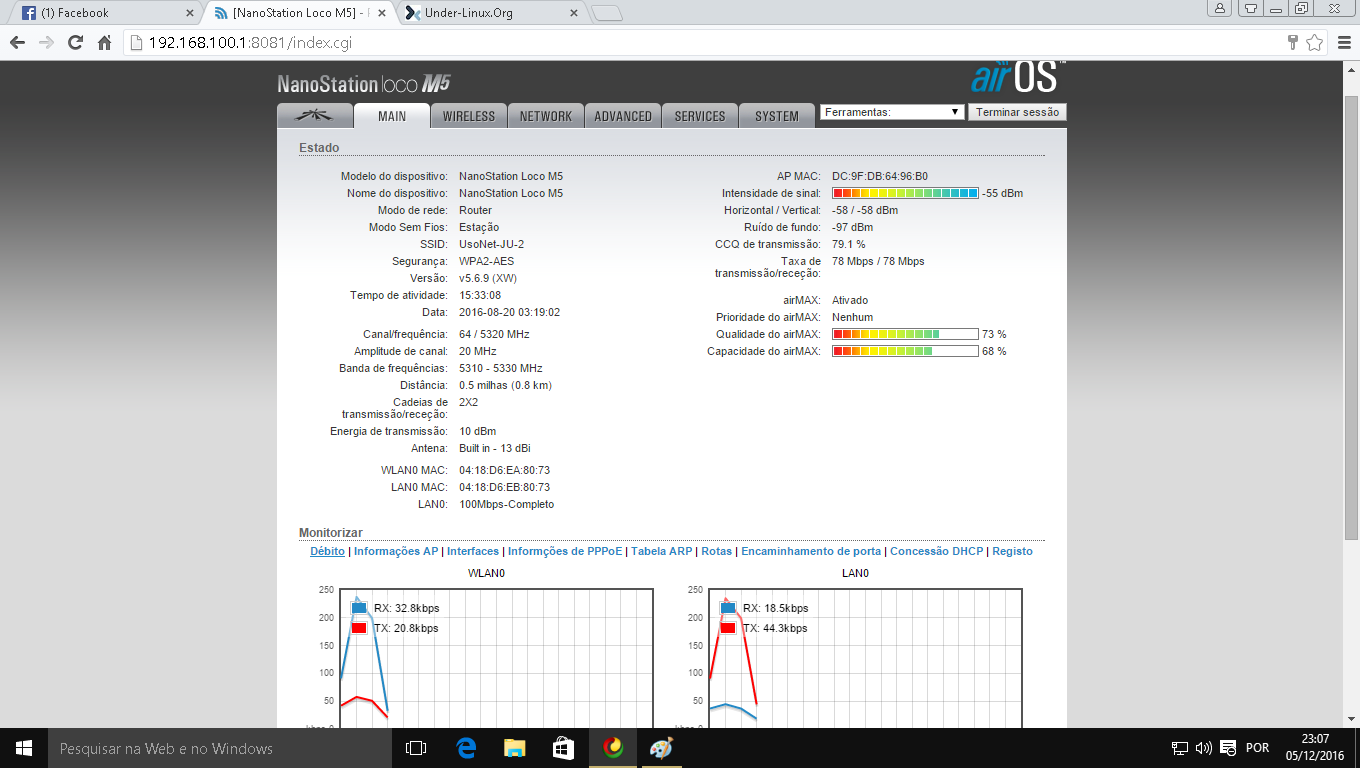Click the version text v5.6.9 (XW)

coord(488,278)
